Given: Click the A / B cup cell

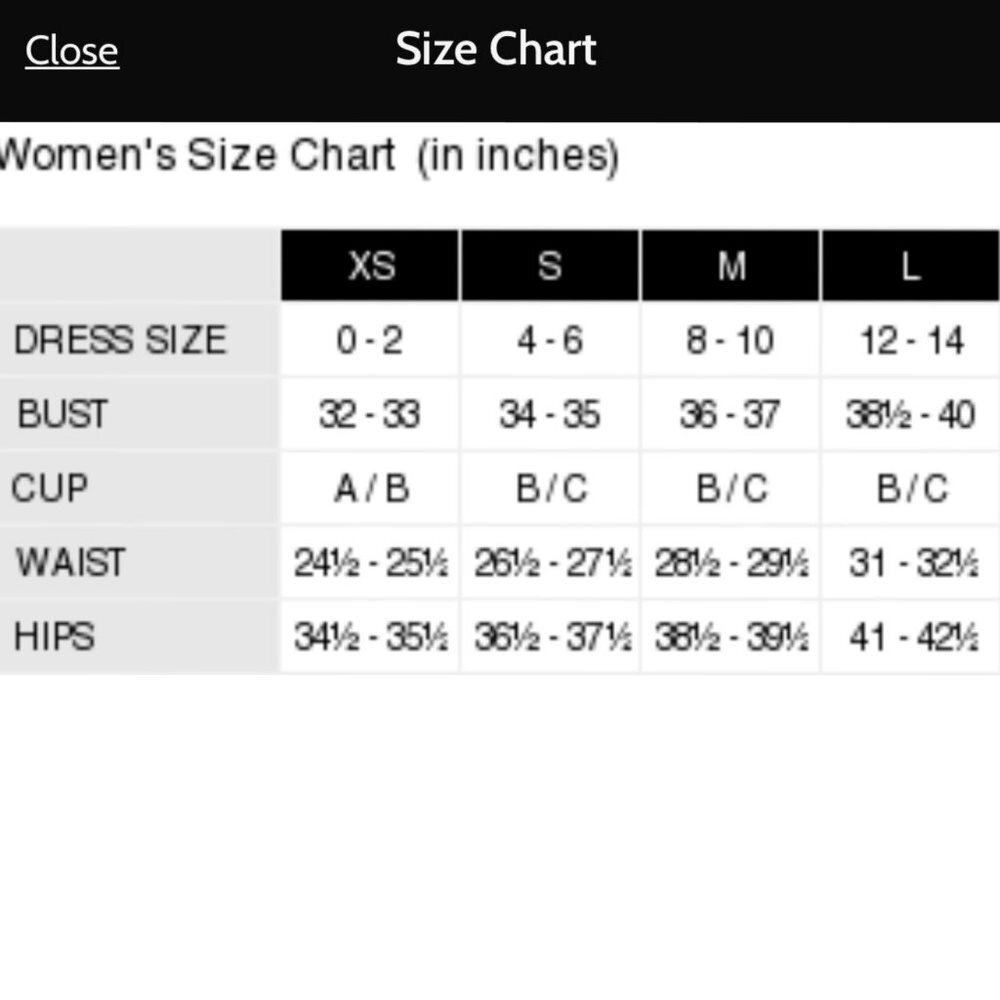Looking at the screenshot, I should pos(371,488).
